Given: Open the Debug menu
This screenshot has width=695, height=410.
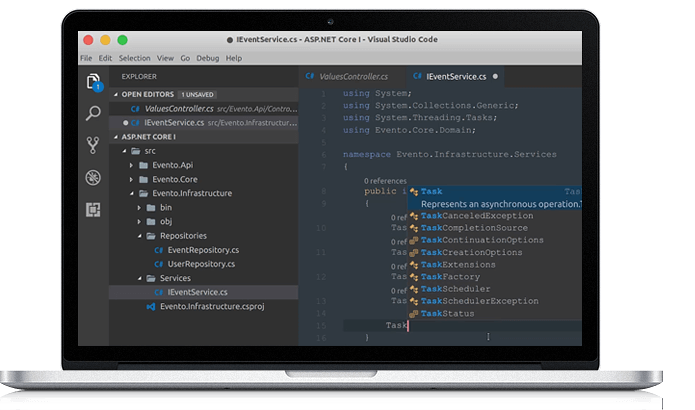Looking at the screenshot, I should coord(208,58).
